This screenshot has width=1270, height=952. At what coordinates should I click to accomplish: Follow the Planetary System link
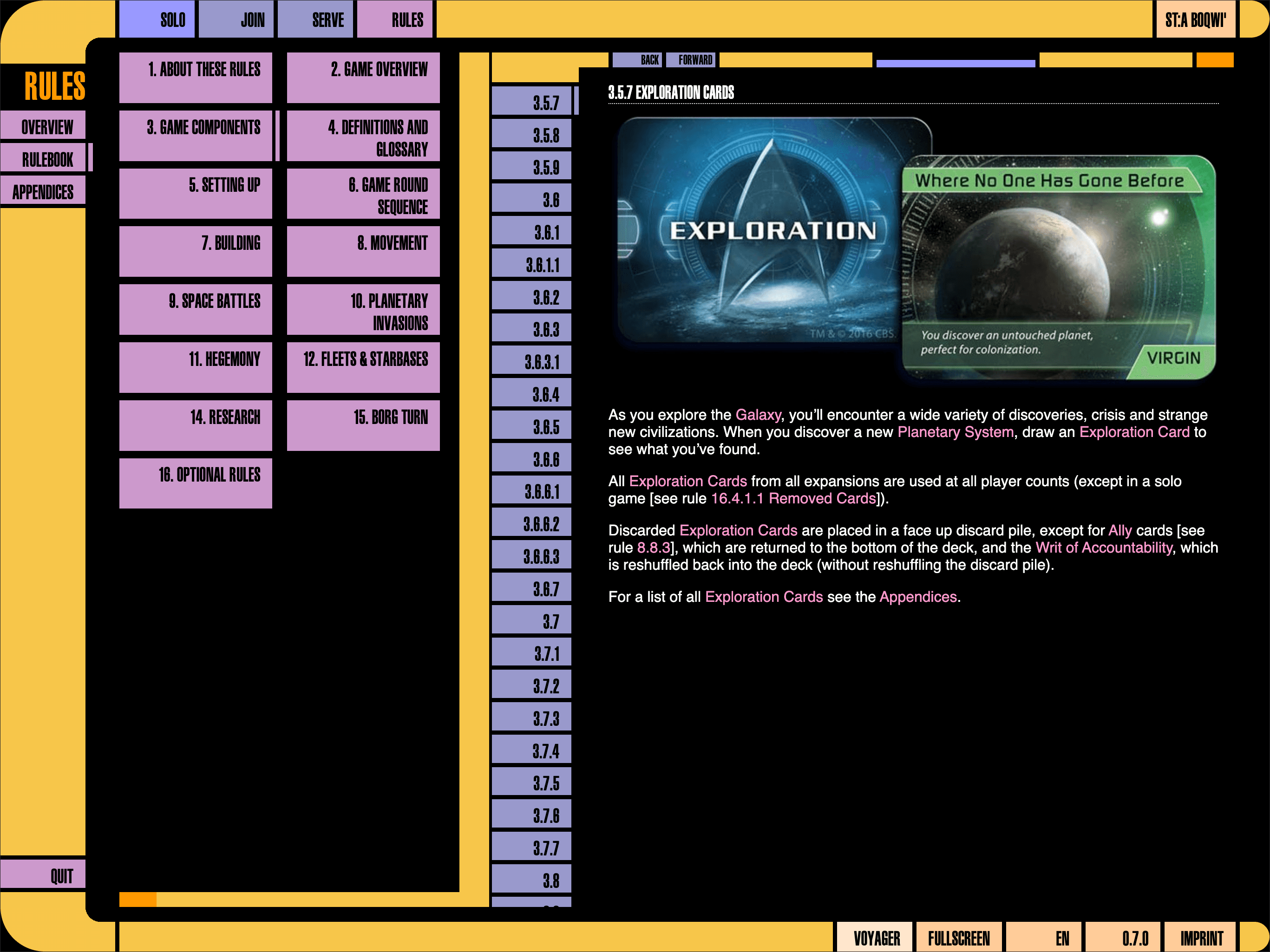pos(956,432)
